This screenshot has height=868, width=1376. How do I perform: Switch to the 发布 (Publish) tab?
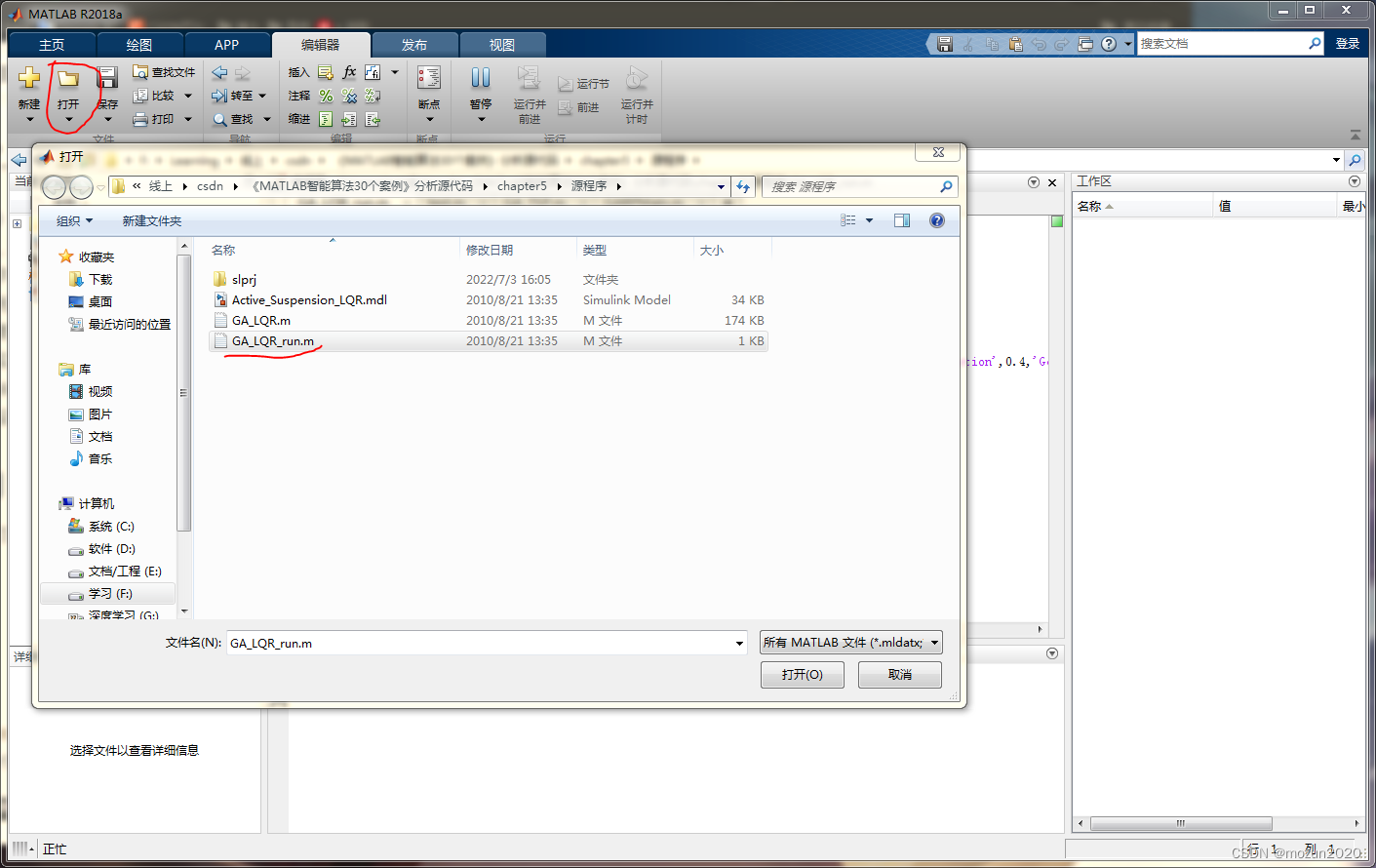click(x=414, y=45)
